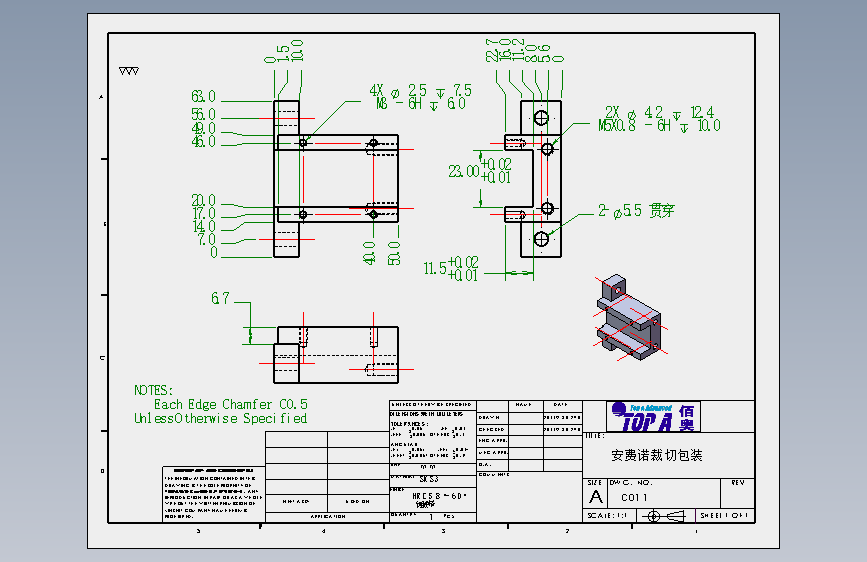The width and height of the screenshot is (867, 562).
Task: Click the first-angle projection symbol in title block
Action: (666, 516)
